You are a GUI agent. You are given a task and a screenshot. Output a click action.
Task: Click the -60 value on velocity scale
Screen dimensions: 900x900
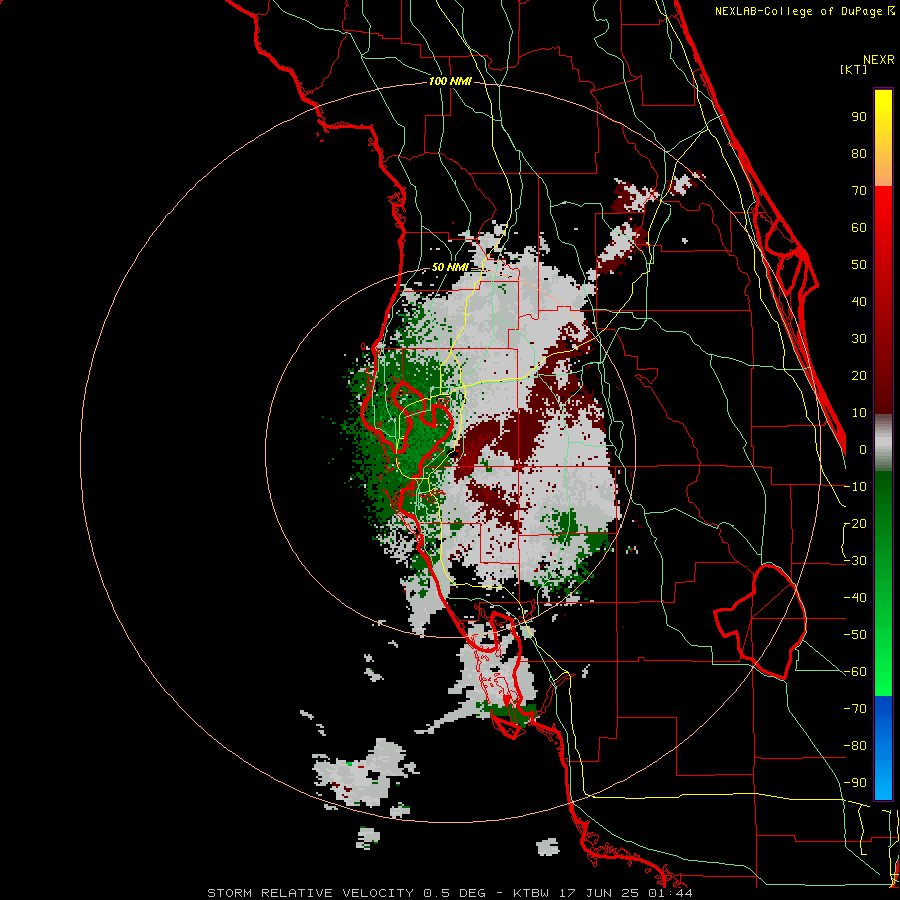click(855, 672)
